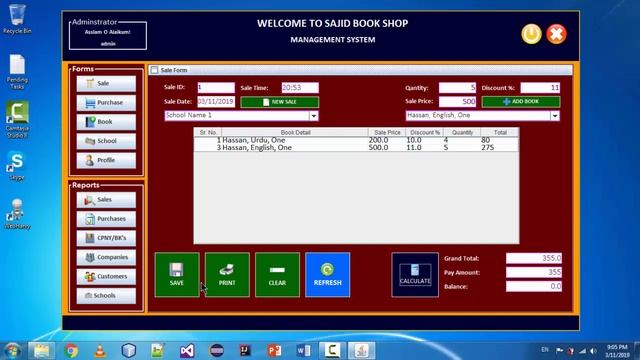Switch to Camtasia in taskbar
The width and height of the screenshot is (640, 360).
332,351
